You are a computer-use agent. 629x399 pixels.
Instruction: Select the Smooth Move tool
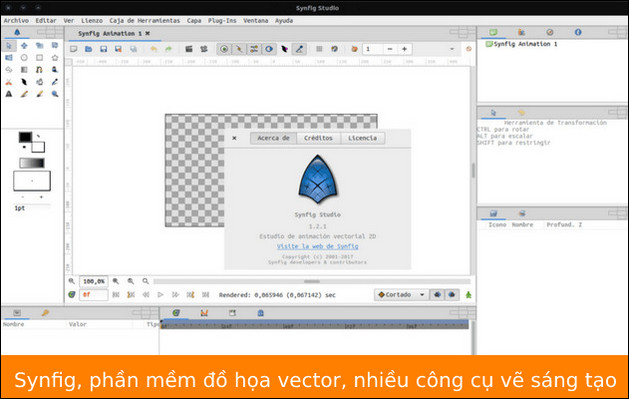coord(24,46)
